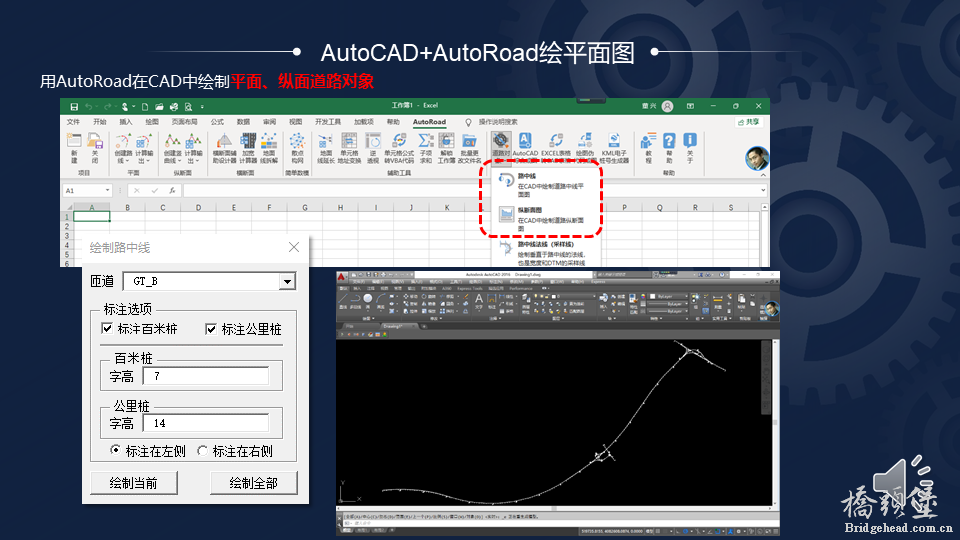
Task: Toggle the 标注公里桩 checkbox
Action: 211,329
